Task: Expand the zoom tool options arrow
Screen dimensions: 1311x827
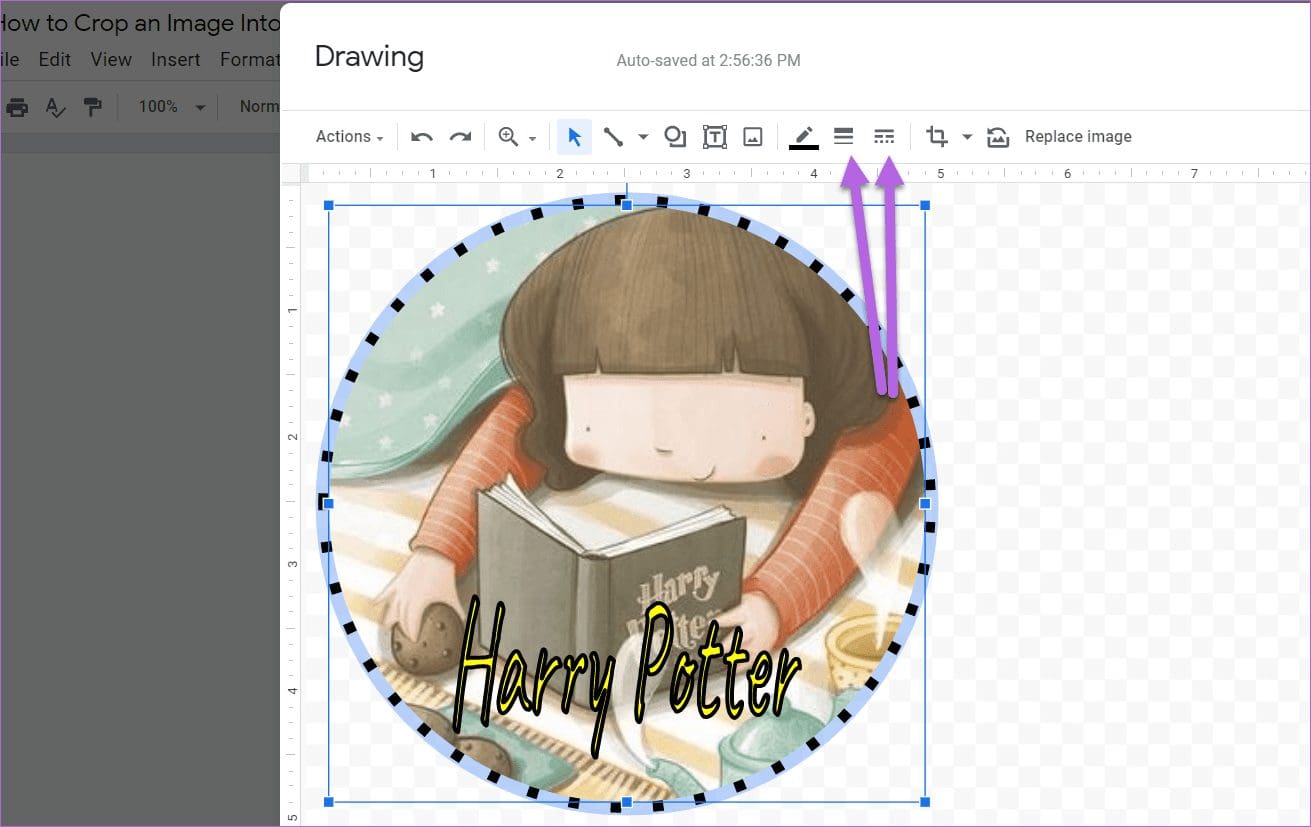Action: coord(531,136)
